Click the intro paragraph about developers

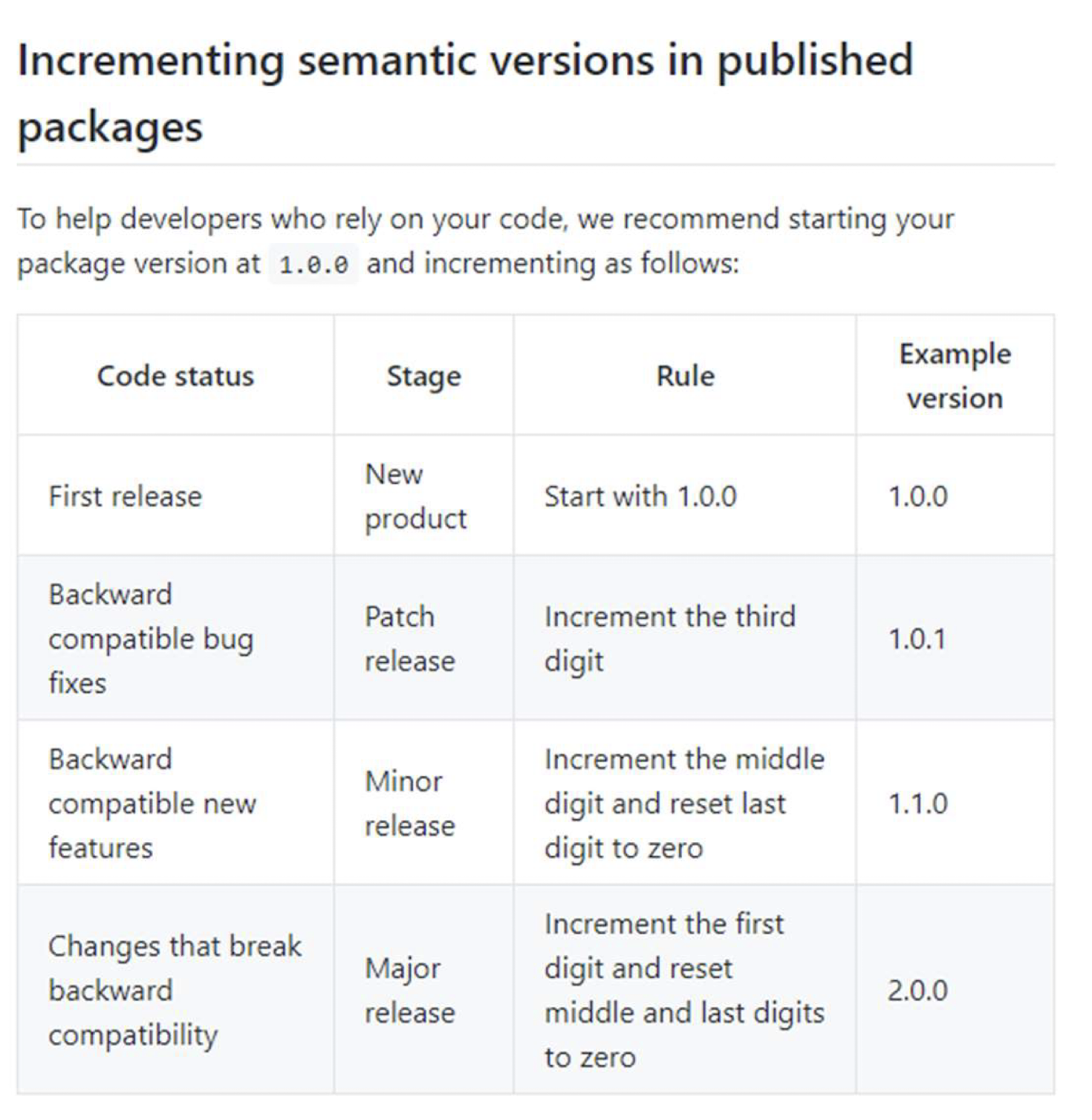point(485,241)
